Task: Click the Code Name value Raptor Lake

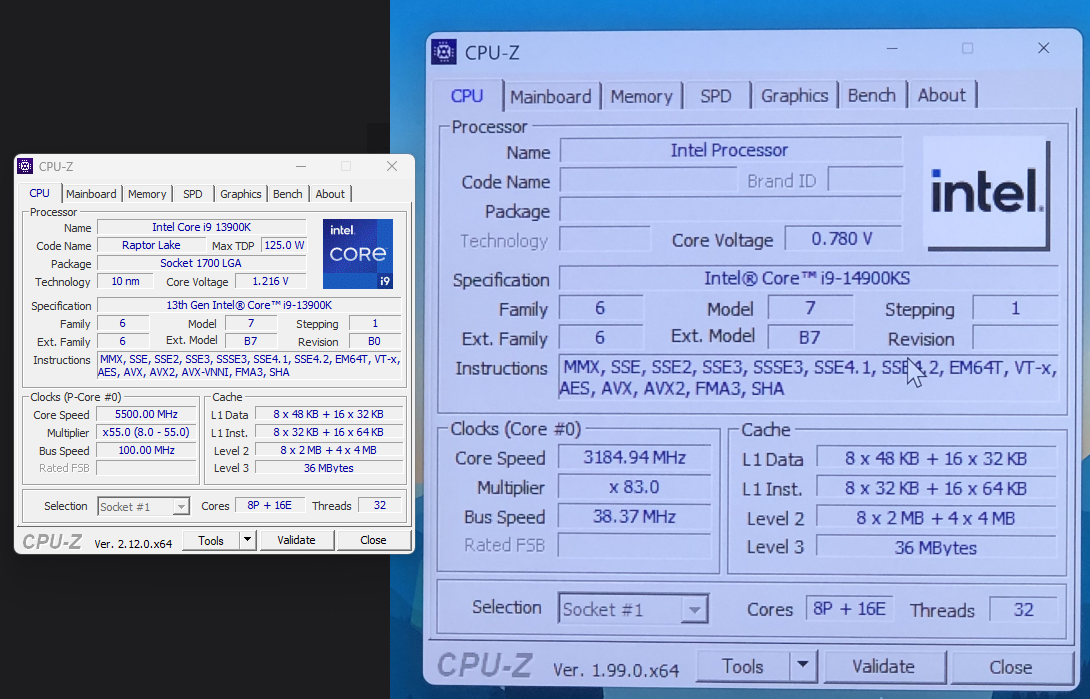Action: [x=151, y=245]
